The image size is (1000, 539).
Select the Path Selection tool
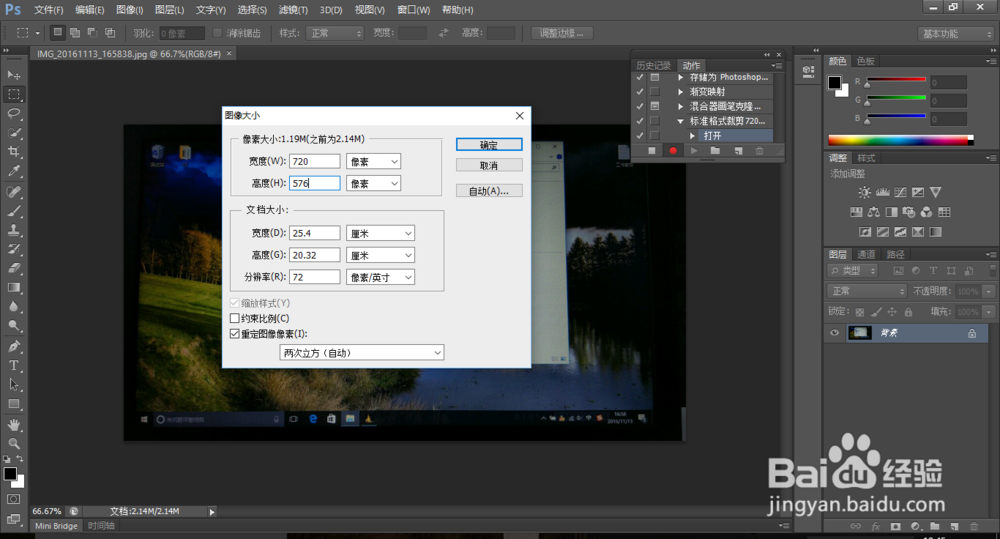click(x=13, y=385)
